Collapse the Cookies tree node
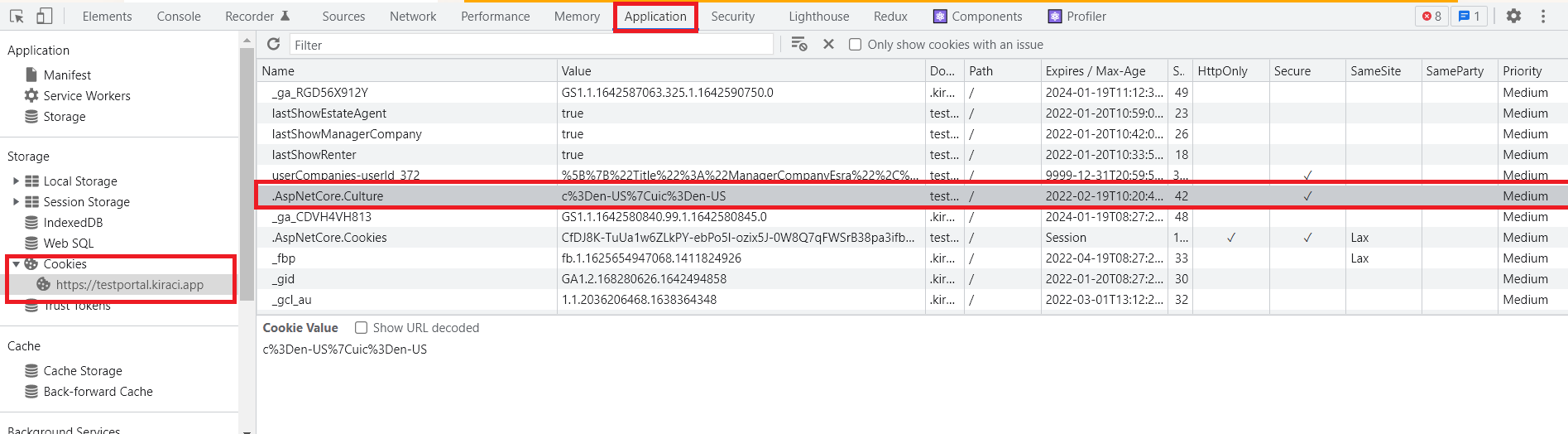The image size is (1568, 434). [16, 264]
